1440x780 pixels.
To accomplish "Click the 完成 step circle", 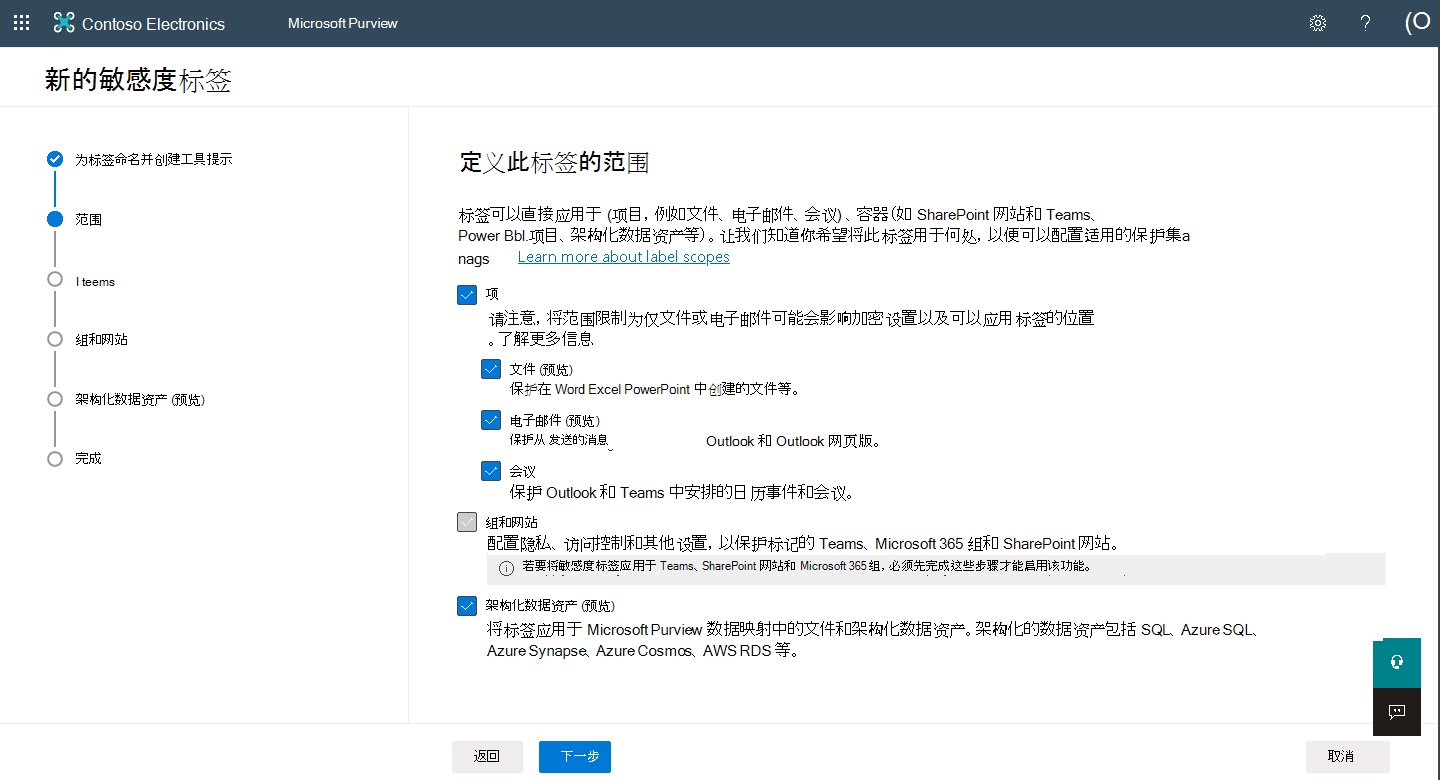I will (55, 458).
